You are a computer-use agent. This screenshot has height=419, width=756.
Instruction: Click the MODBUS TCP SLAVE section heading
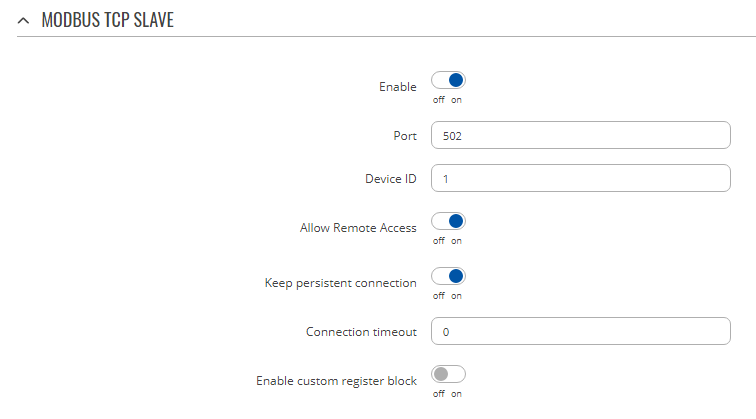pyautogui.click(x=107, y=20)
